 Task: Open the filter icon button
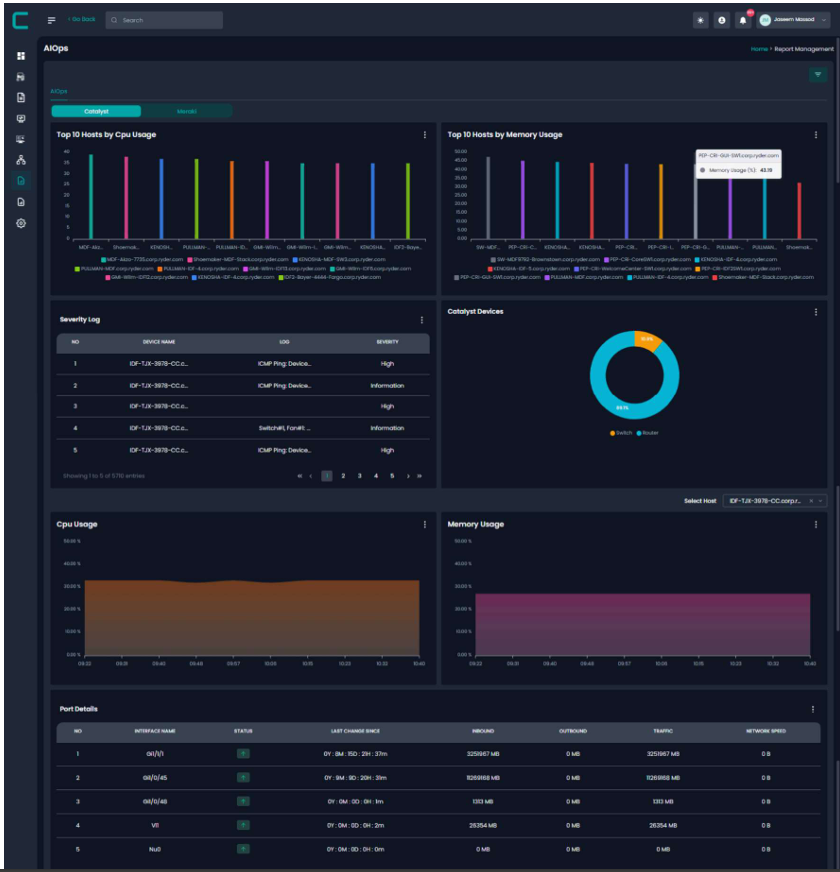818,75
